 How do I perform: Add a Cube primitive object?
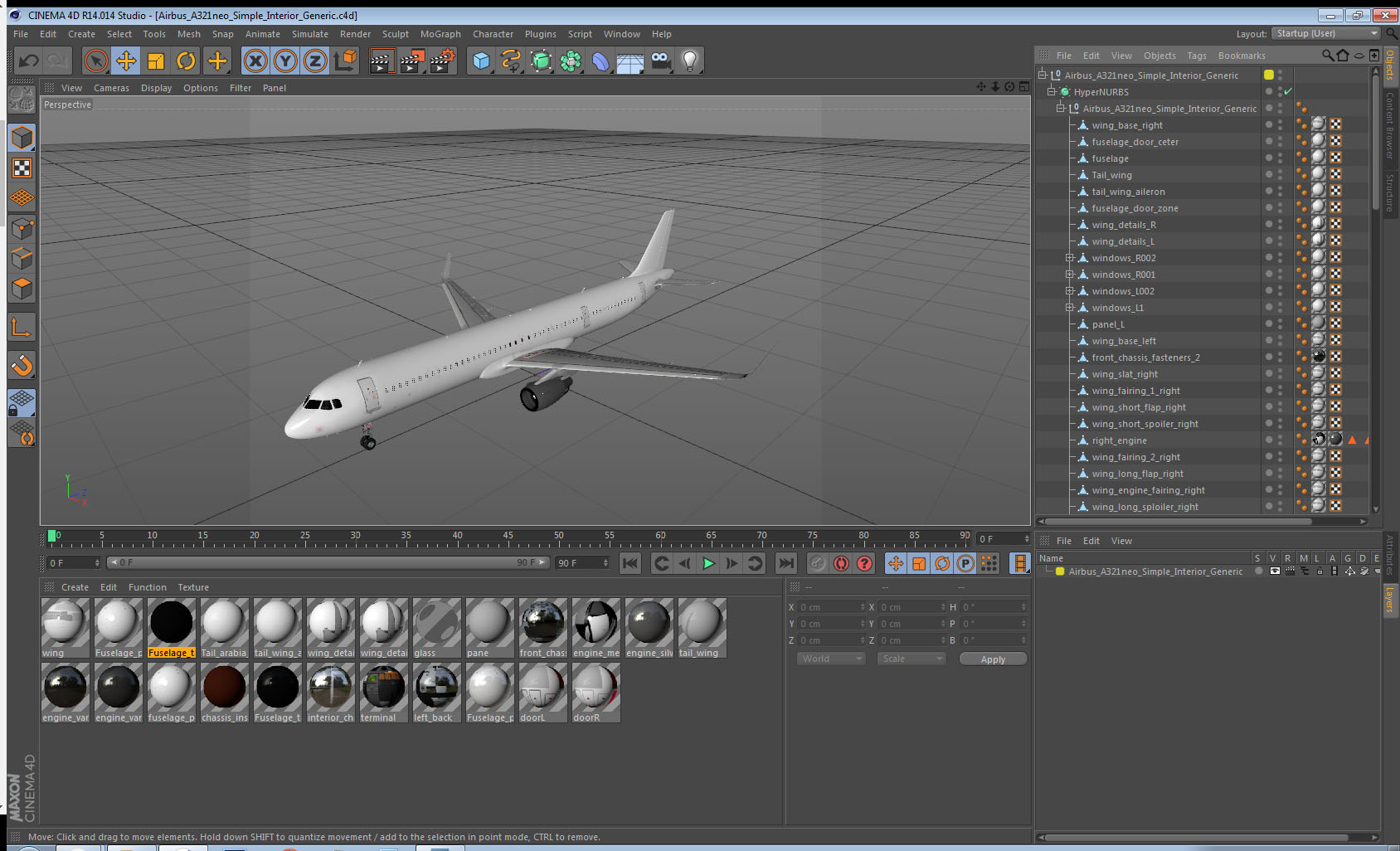click(x=482, y=61)
